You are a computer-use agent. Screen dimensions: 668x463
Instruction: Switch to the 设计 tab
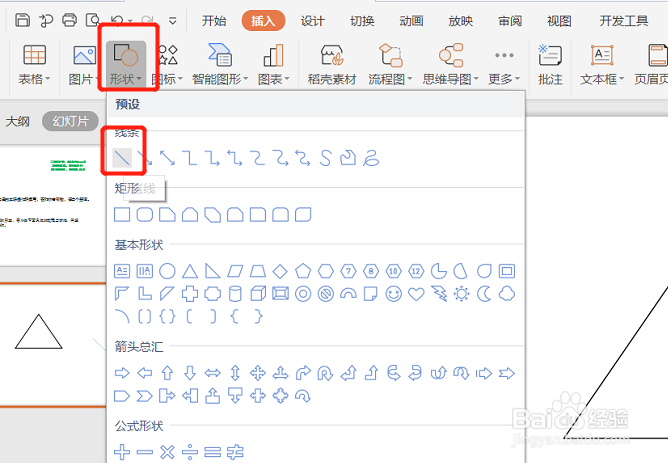[312, 20]
